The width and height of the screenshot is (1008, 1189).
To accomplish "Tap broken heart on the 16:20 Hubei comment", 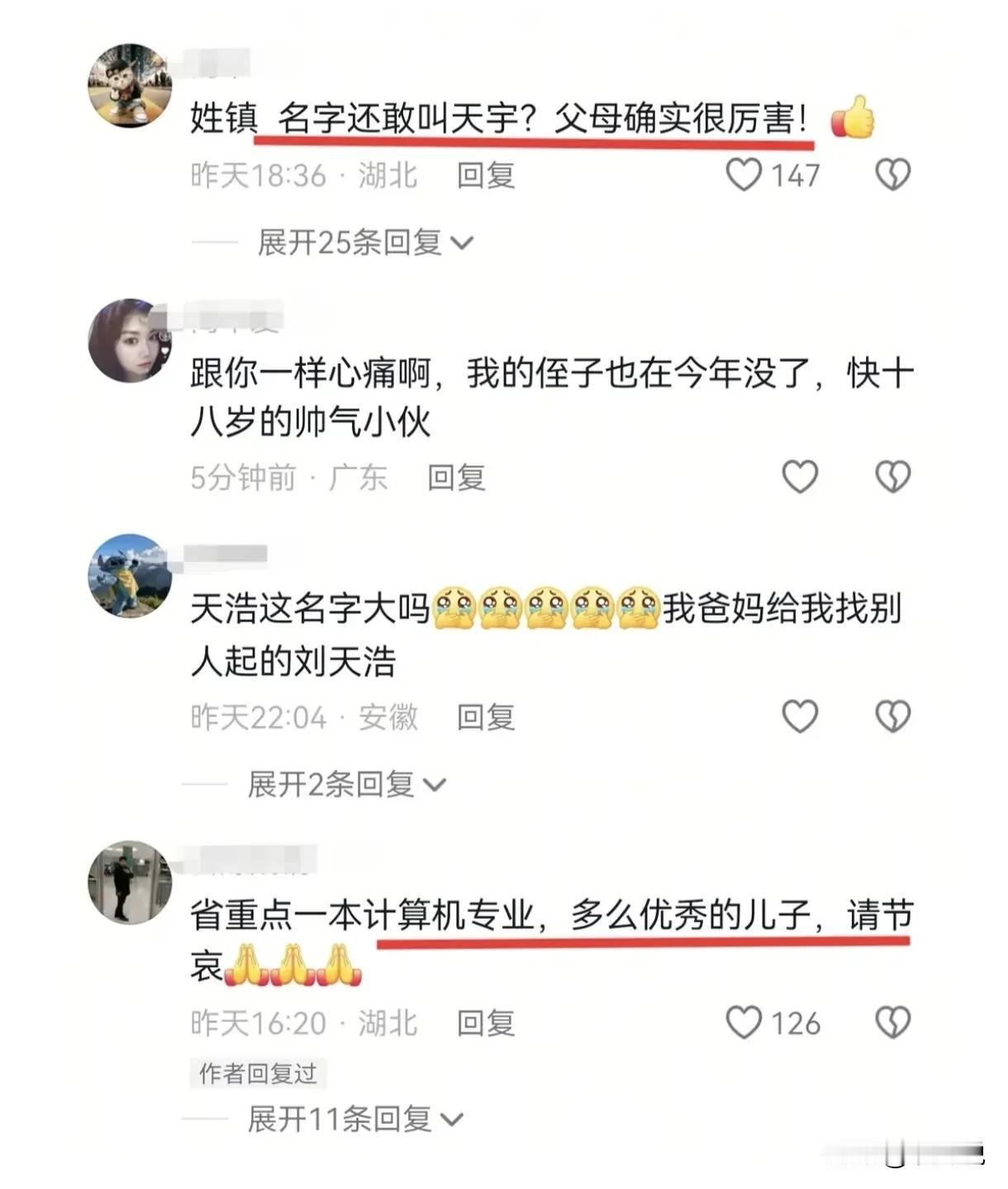I will tap(892, 1022).
